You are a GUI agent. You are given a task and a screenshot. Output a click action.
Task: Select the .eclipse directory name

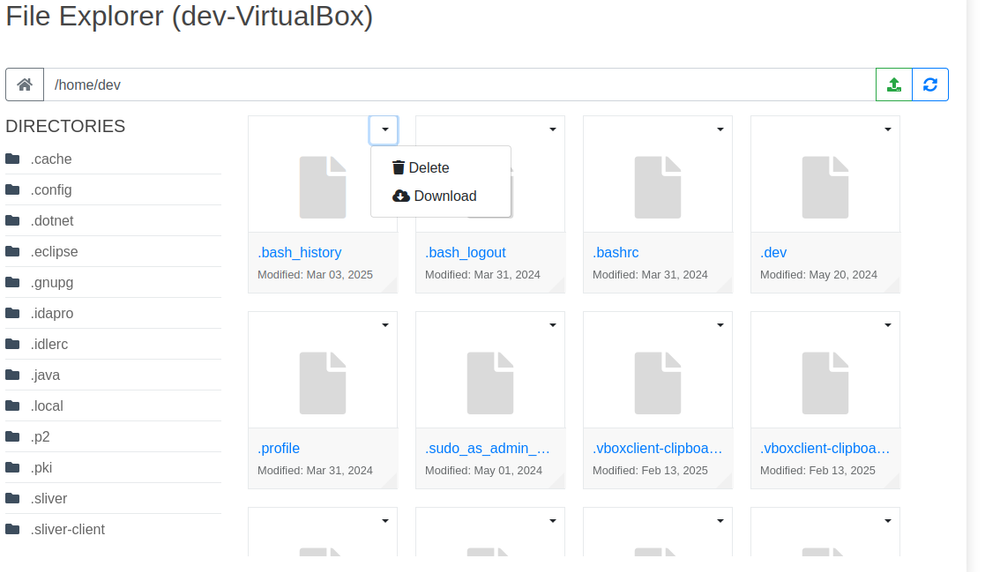[x=54, y=251]
